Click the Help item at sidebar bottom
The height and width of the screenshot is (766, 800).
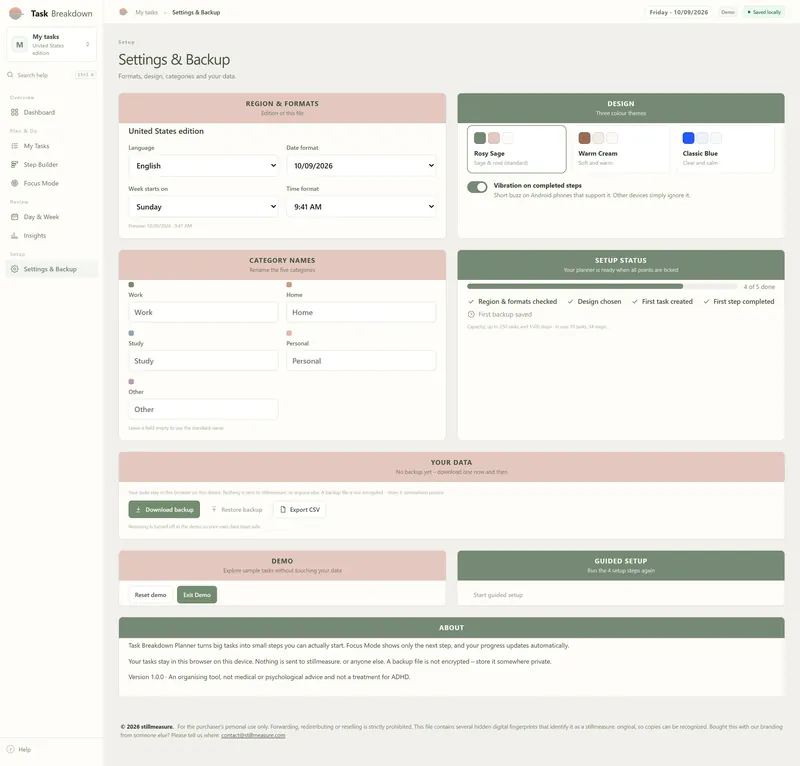click(x=51, y=749)
